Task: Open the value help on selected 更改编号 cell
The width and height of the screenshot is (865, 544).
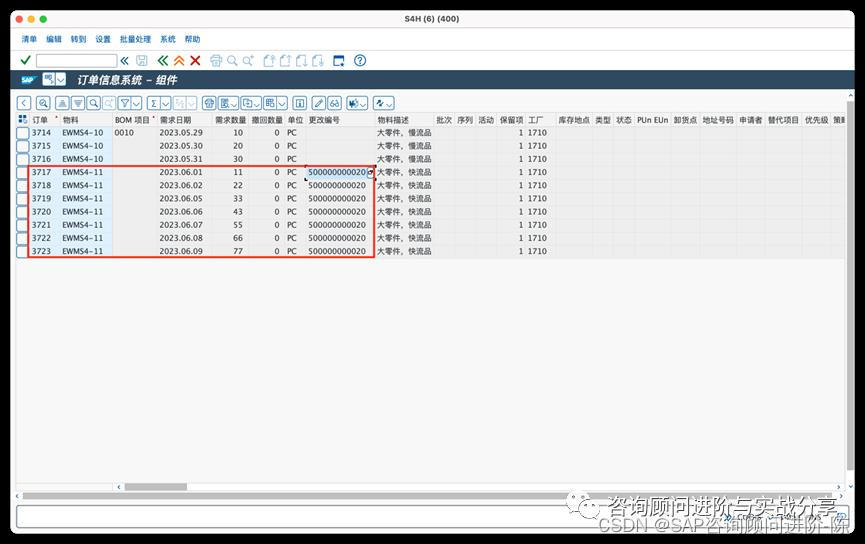Action: (x=371, y=172)
